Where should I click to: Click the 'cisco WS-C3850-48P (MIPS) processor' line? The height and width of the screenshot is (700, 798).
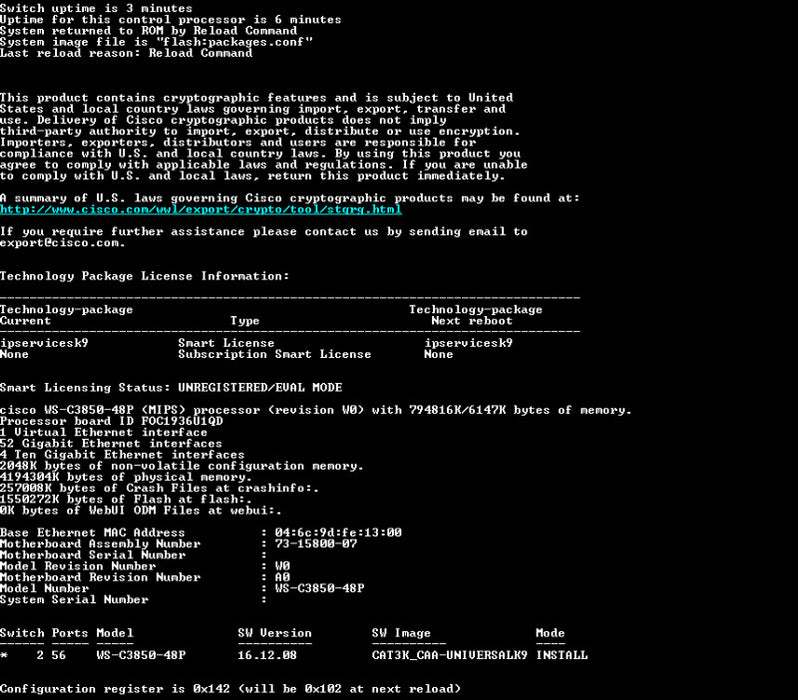tap(316, 410)
